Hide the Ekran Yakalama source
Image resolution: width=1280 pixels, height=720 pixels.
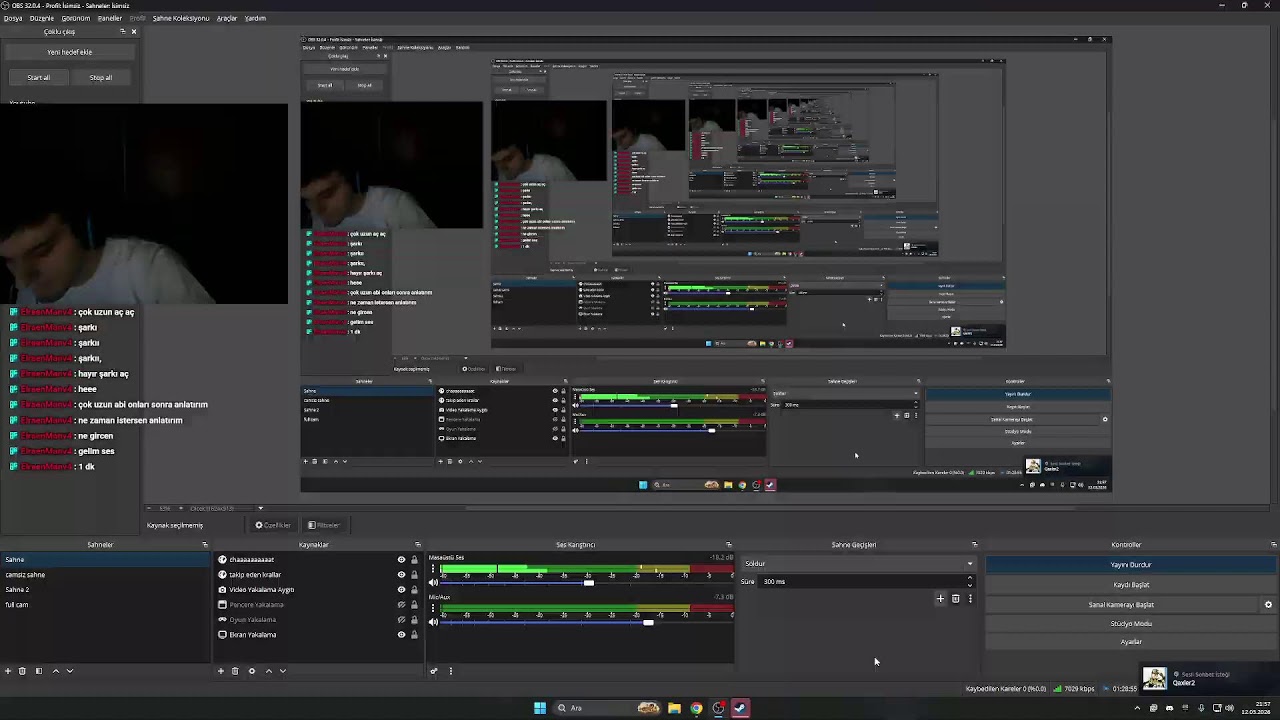pos(401,635)
